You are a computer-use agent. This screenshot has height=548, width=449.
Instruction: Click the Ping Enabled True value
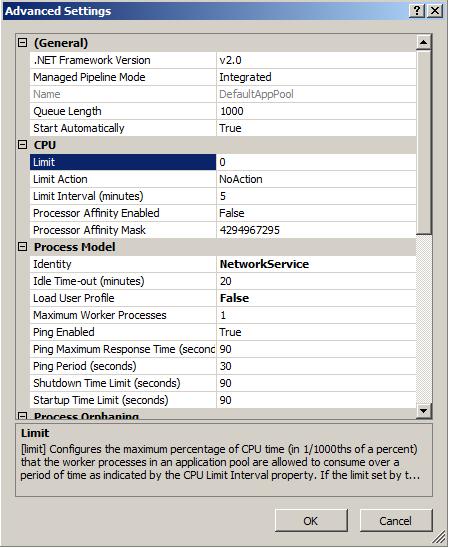(x=316, y=332)
